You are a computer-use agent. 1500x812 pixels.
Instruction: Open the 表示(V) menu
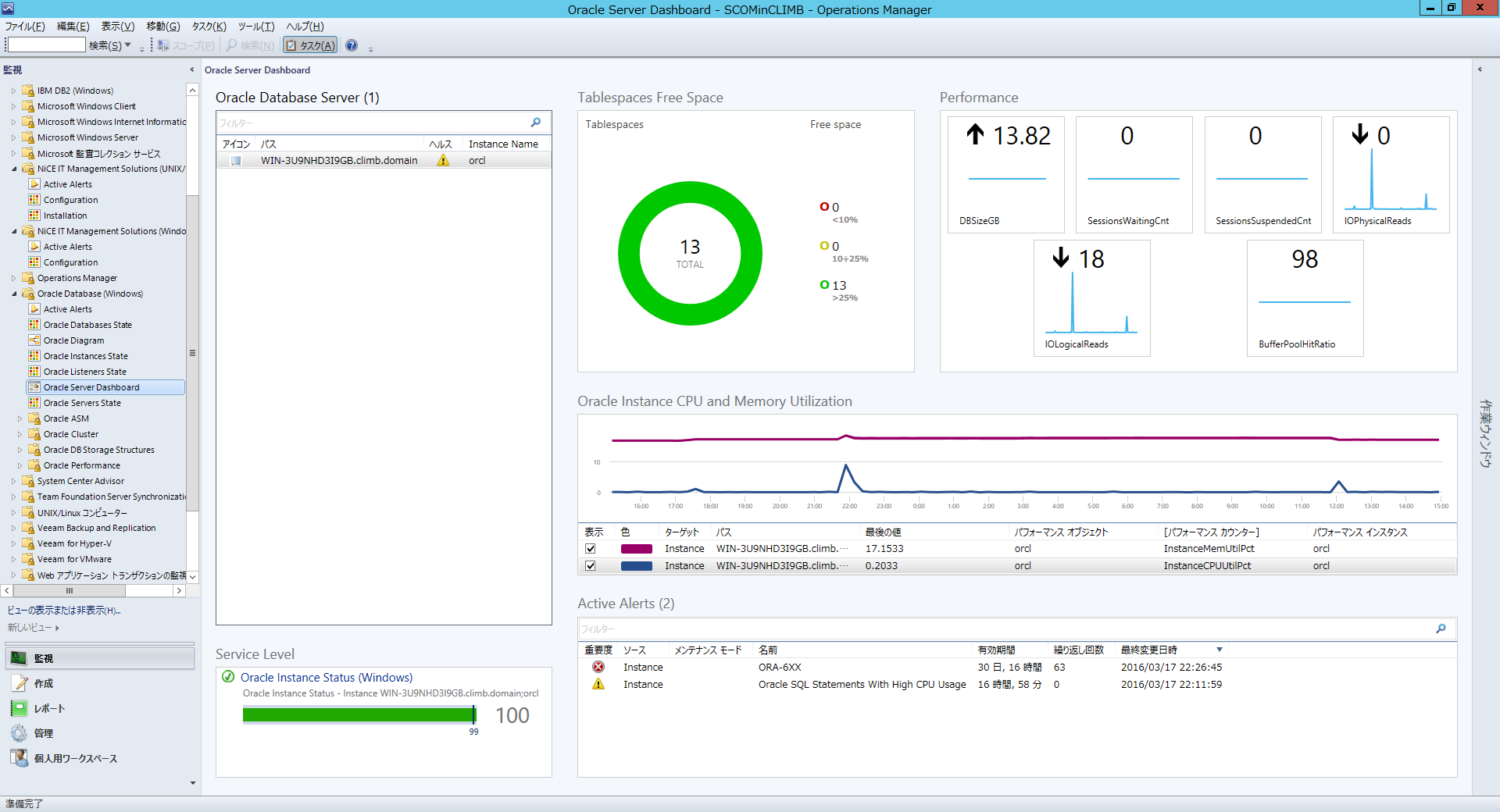(117, 27)
